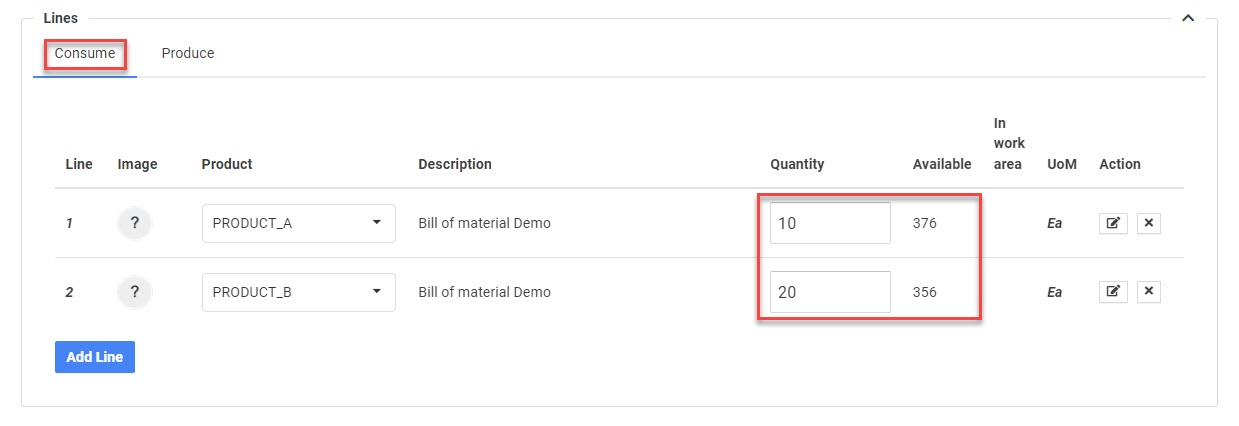1239x426 pixels.
Task: Delete line 1 with the X icon
Action: 1149,223
